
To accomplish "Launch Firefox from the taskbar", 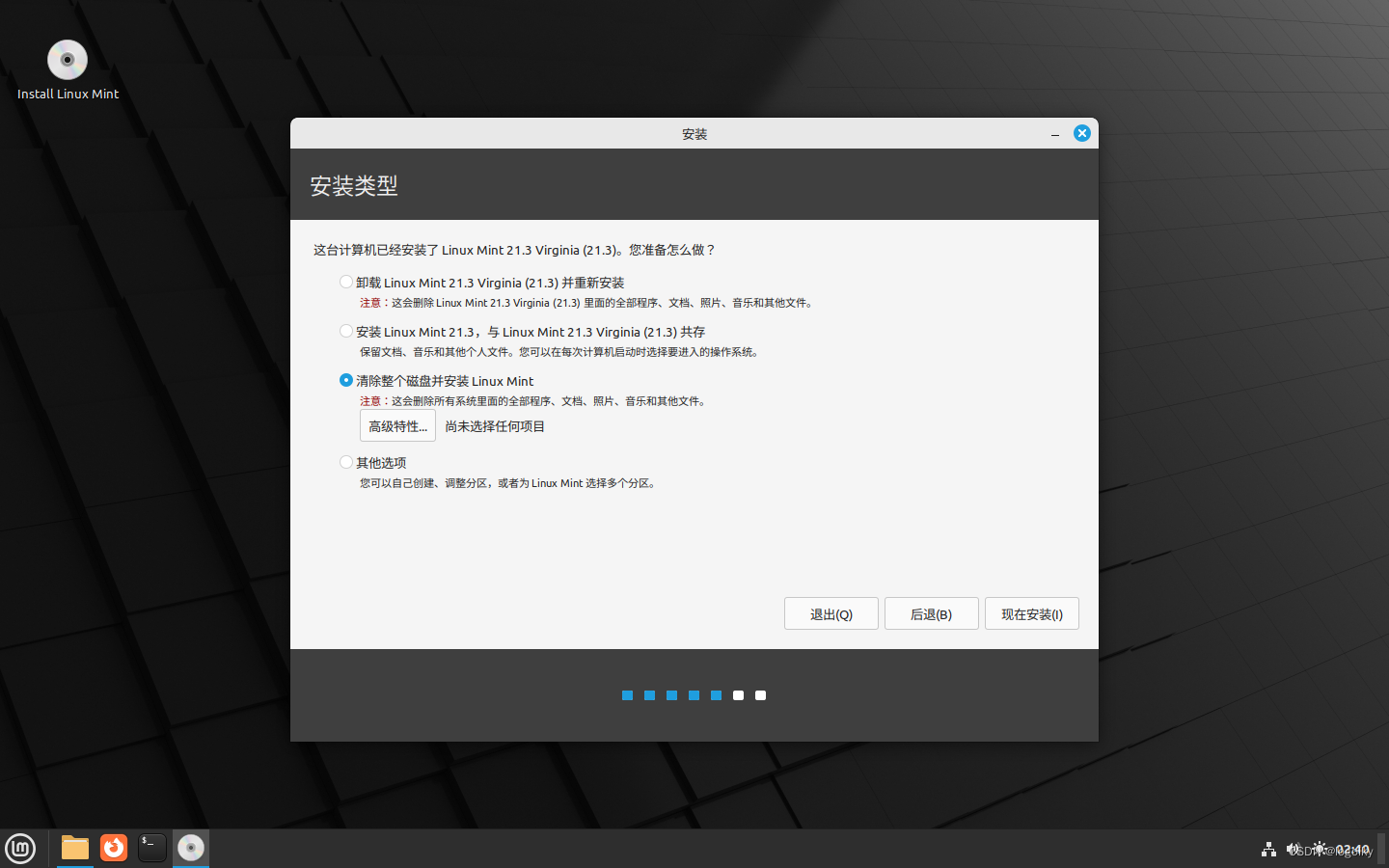I will tap(114, 848).
